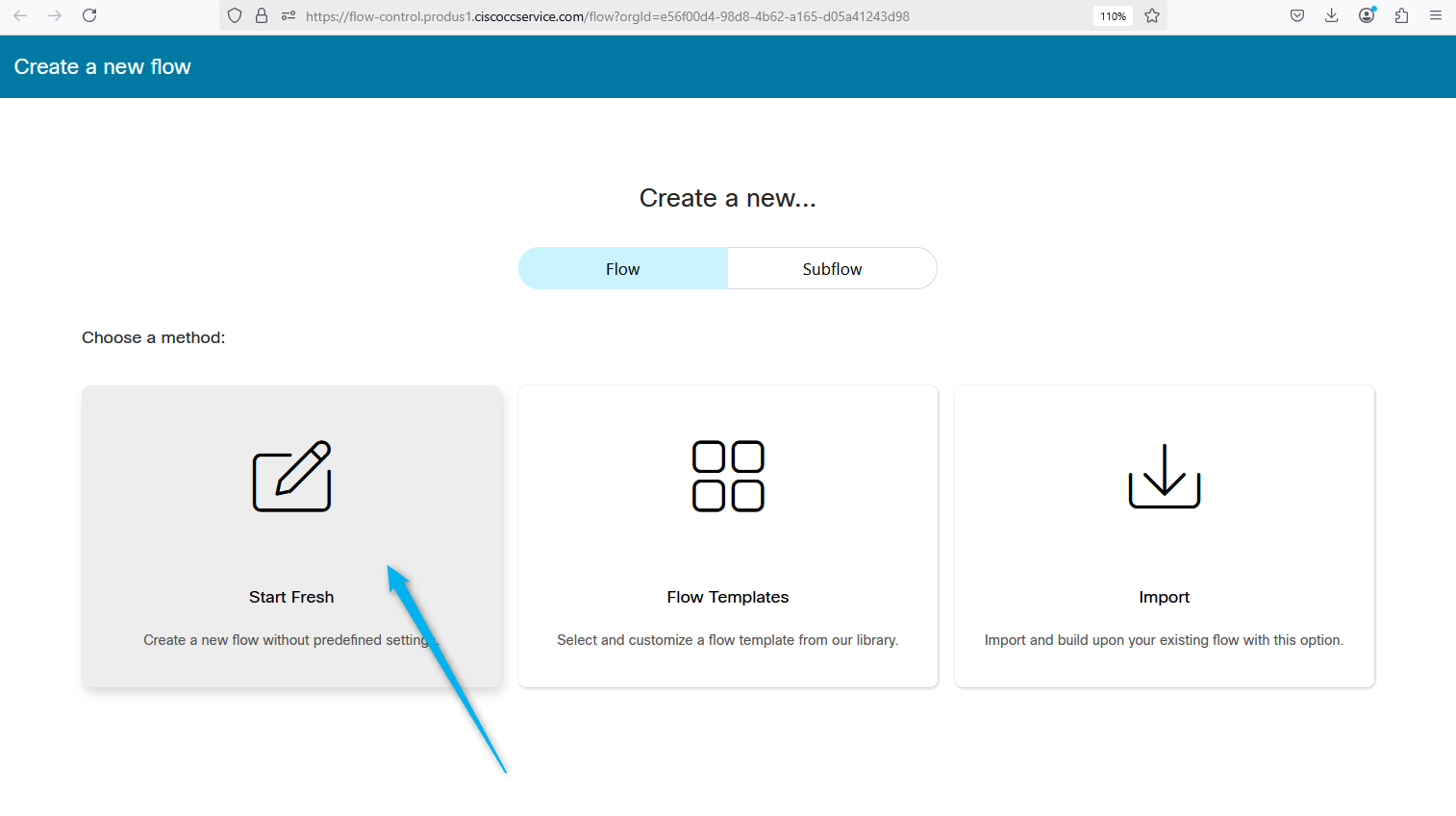Bookmark this page with star icon

[x=1152, y=16]
